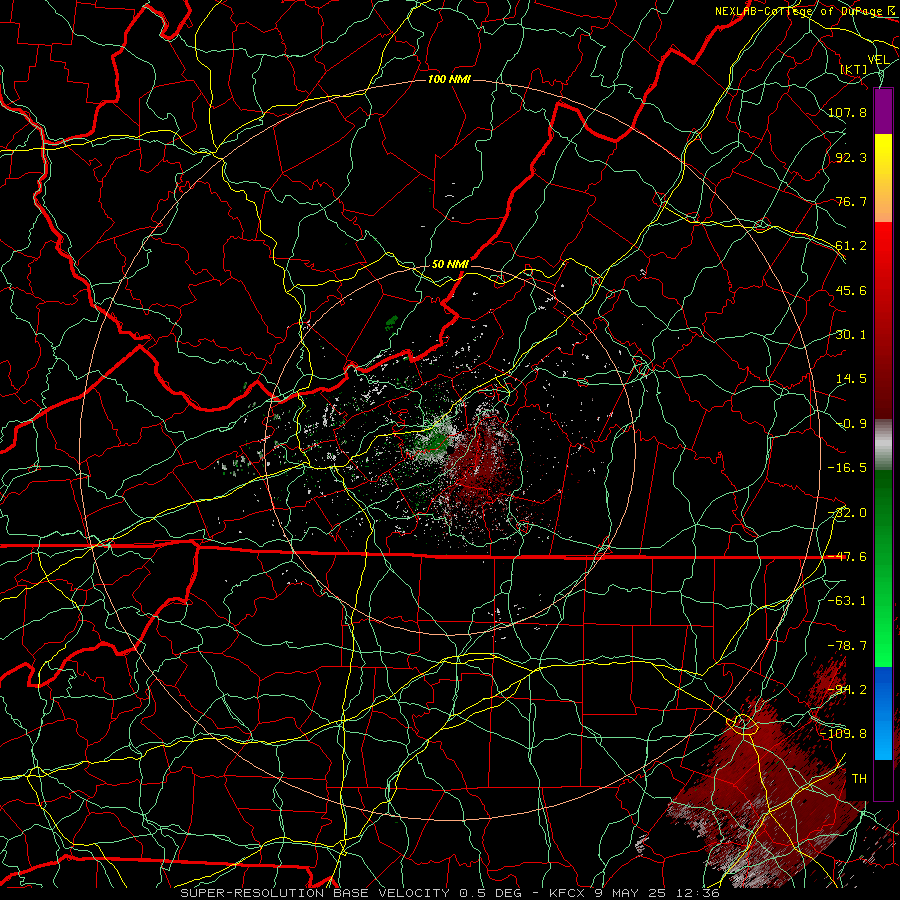This screenshot has width=900, height=900.
Task: Click the purple segment of the color bar
Action: [883, 111]
